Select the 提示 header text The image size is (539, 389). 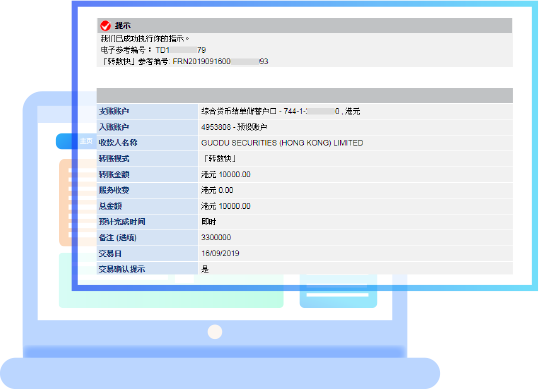(x=123, y=26)
